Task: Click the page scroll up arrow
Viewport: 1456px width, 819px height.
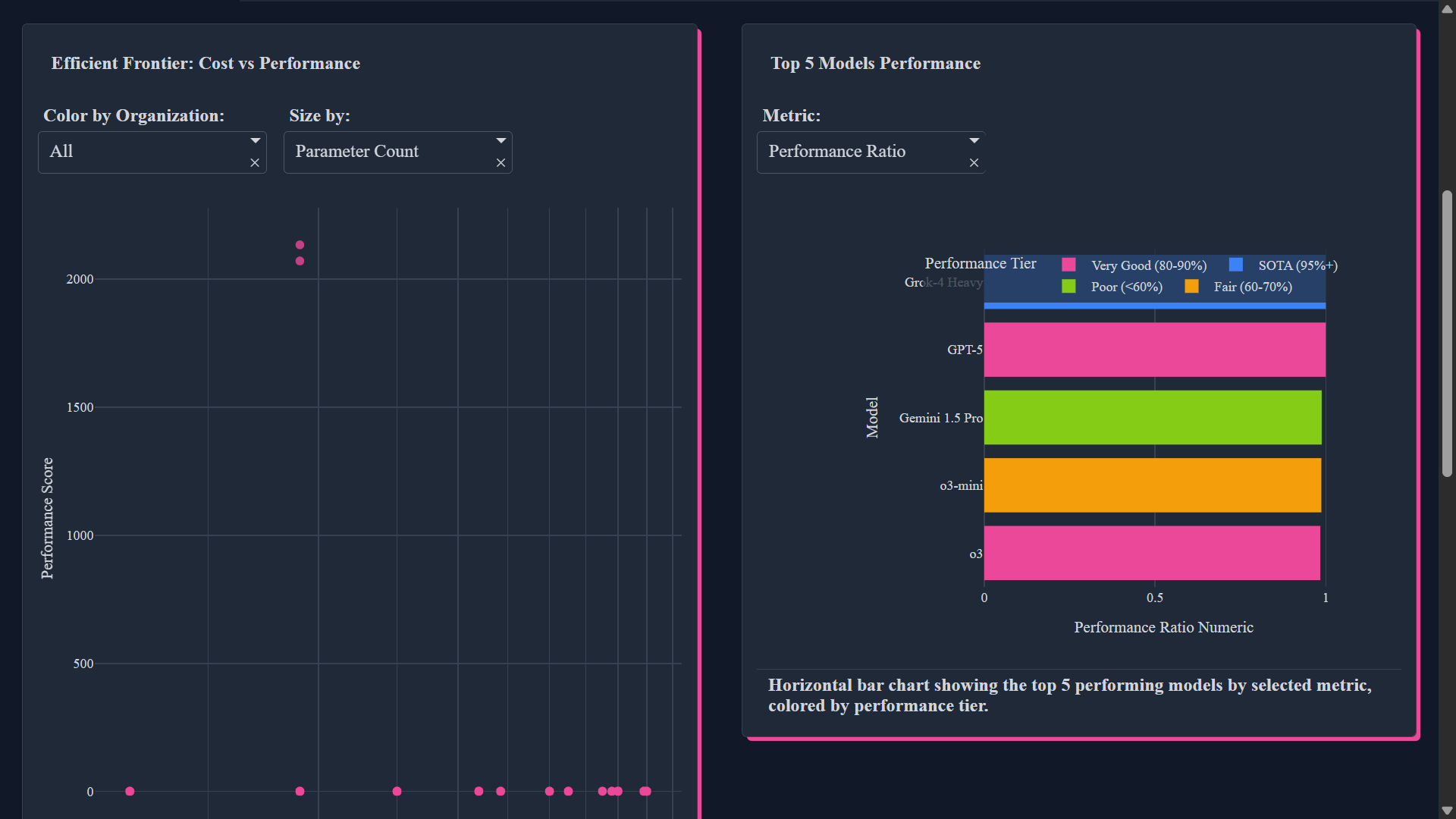Action: (1447, 9)
